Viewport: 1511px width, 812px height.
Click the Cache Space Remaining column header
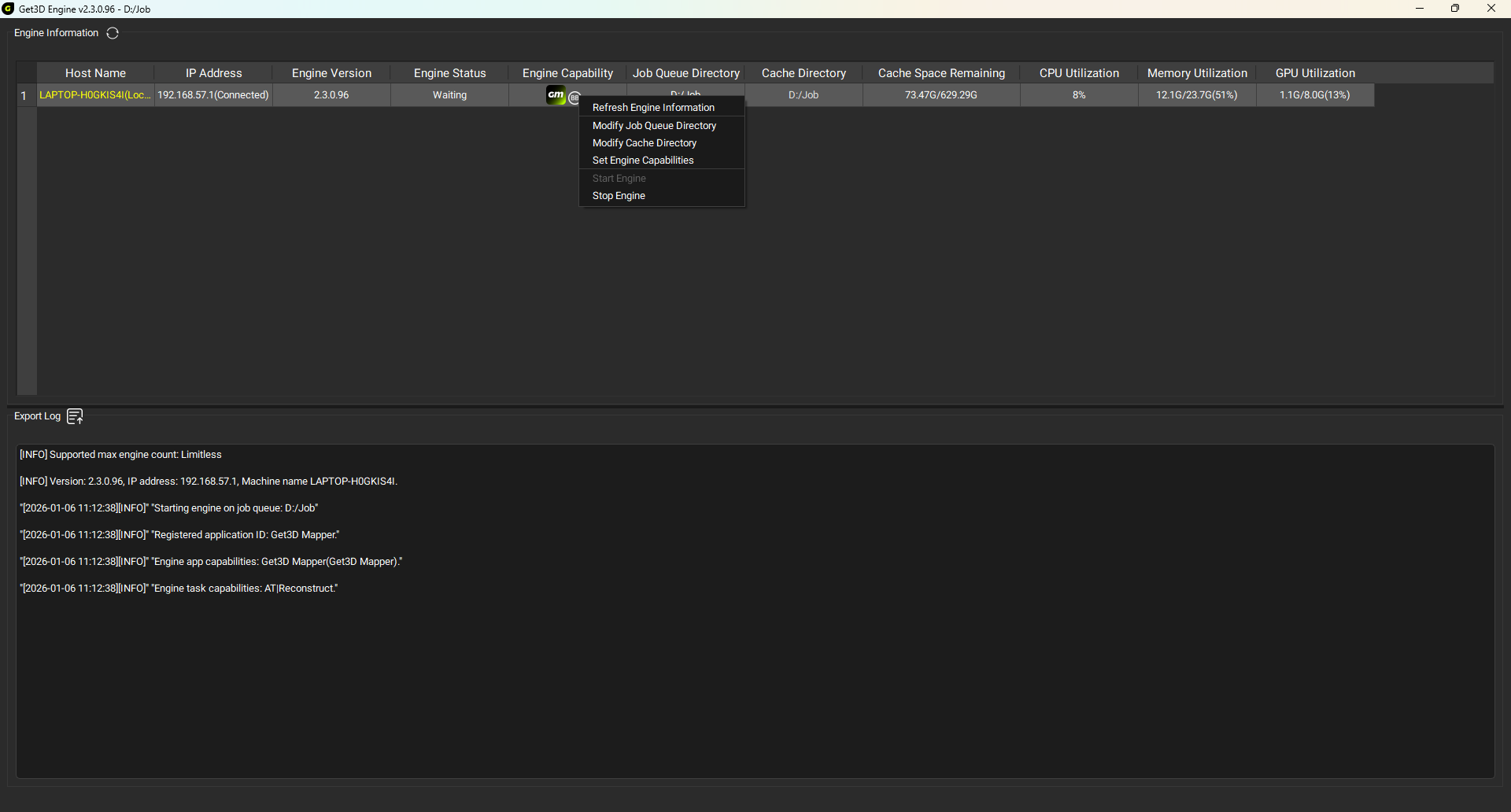tap(941, 73)
